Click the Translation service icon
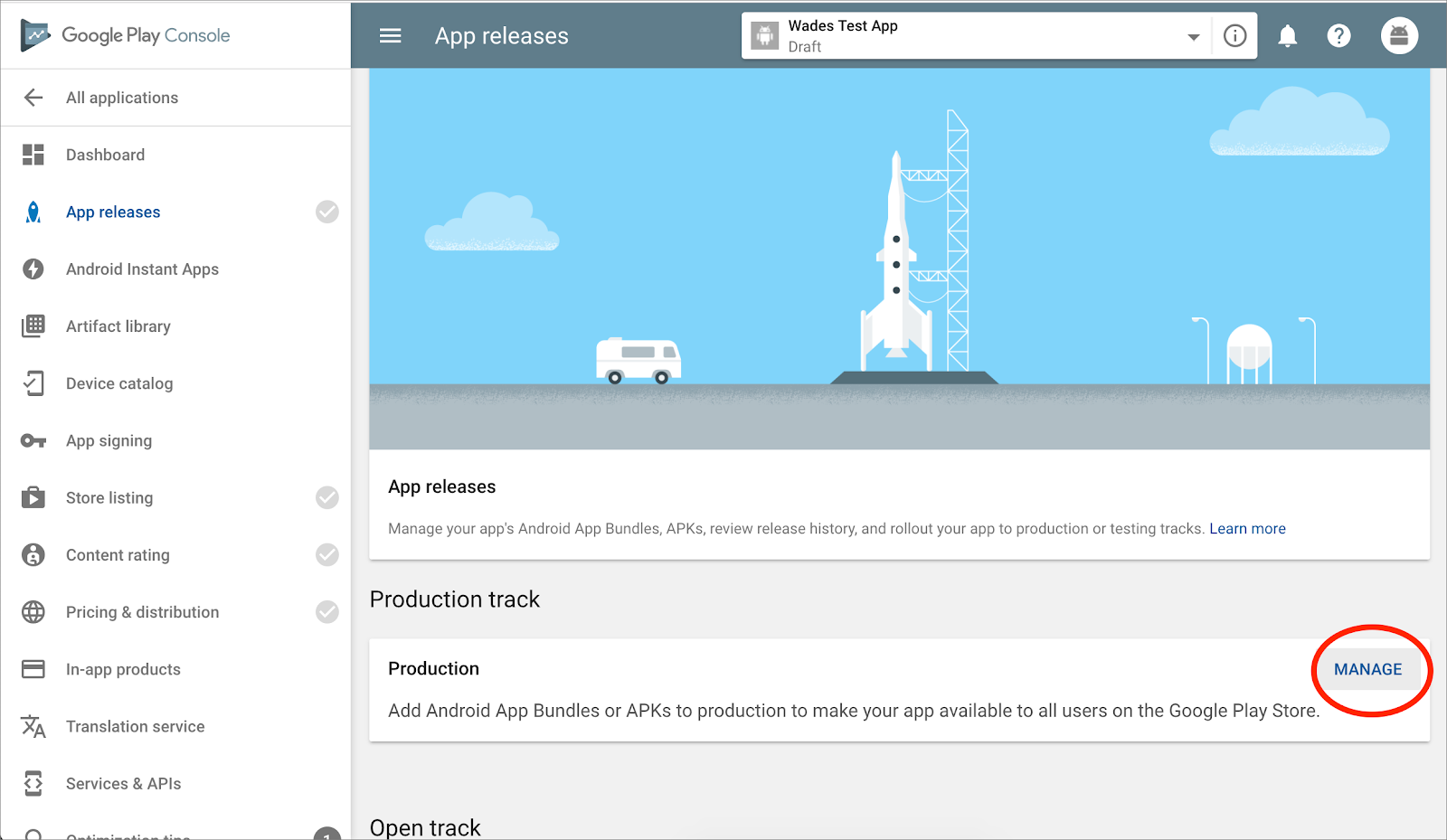The height and width of the screenshot is (840, 1447). [x=33, y=726]
